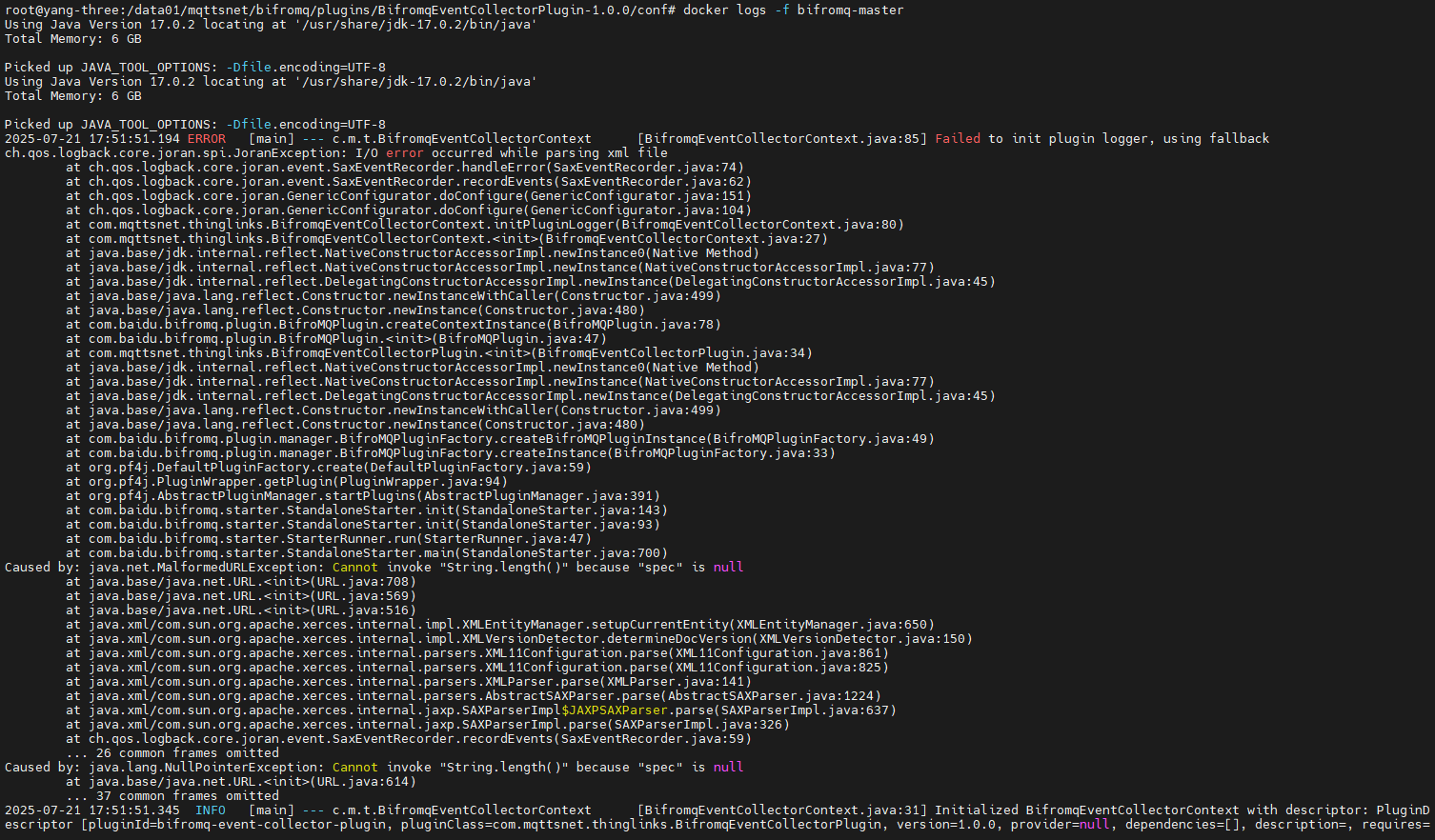Click the 'PluginWrapper.getPlugin' stack frame
Viewport: 1435px width, 840px height.
(287, 482)
